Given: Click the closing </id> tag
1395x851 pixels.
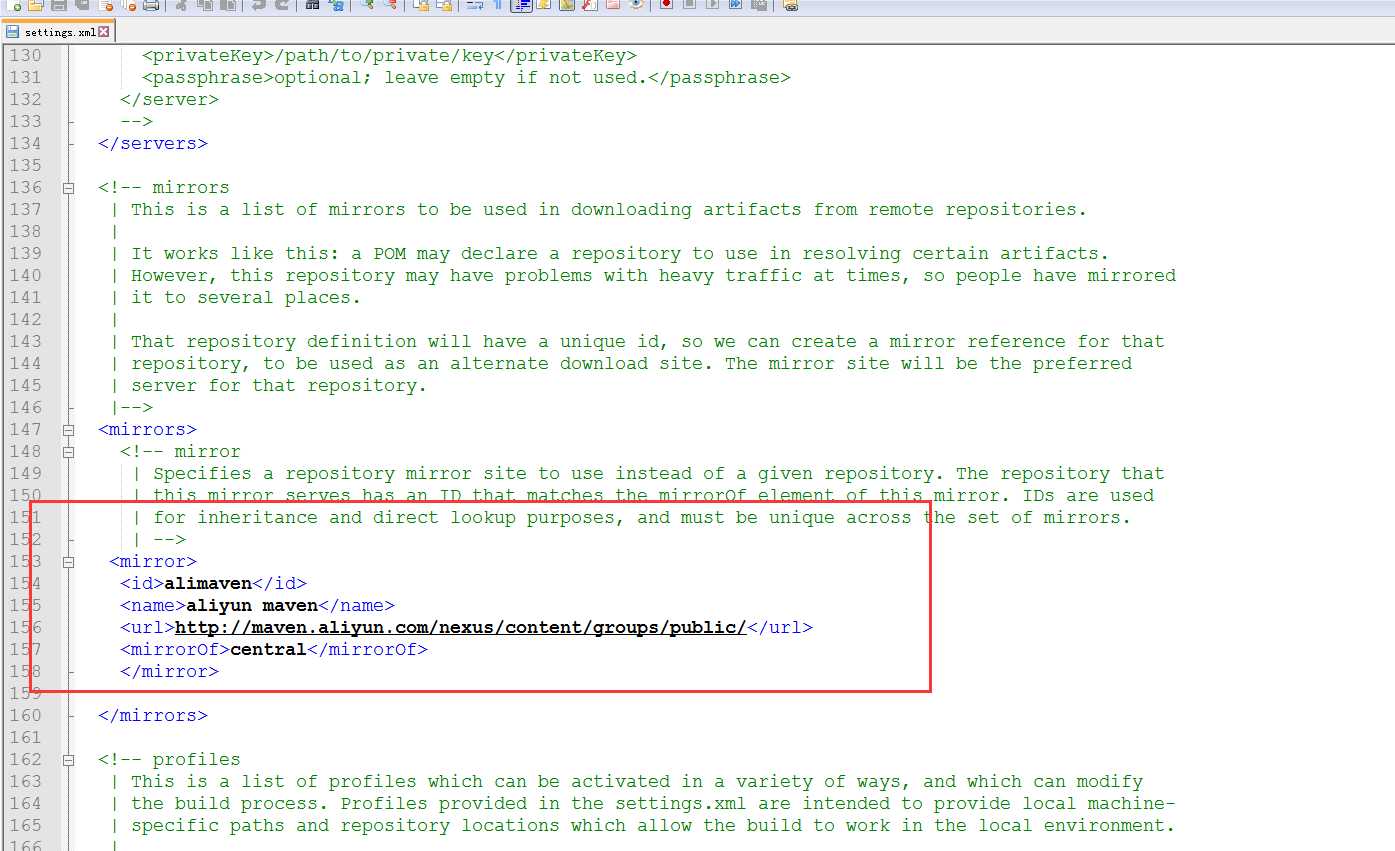Looking at the screenshot, I should coord(279,583).
